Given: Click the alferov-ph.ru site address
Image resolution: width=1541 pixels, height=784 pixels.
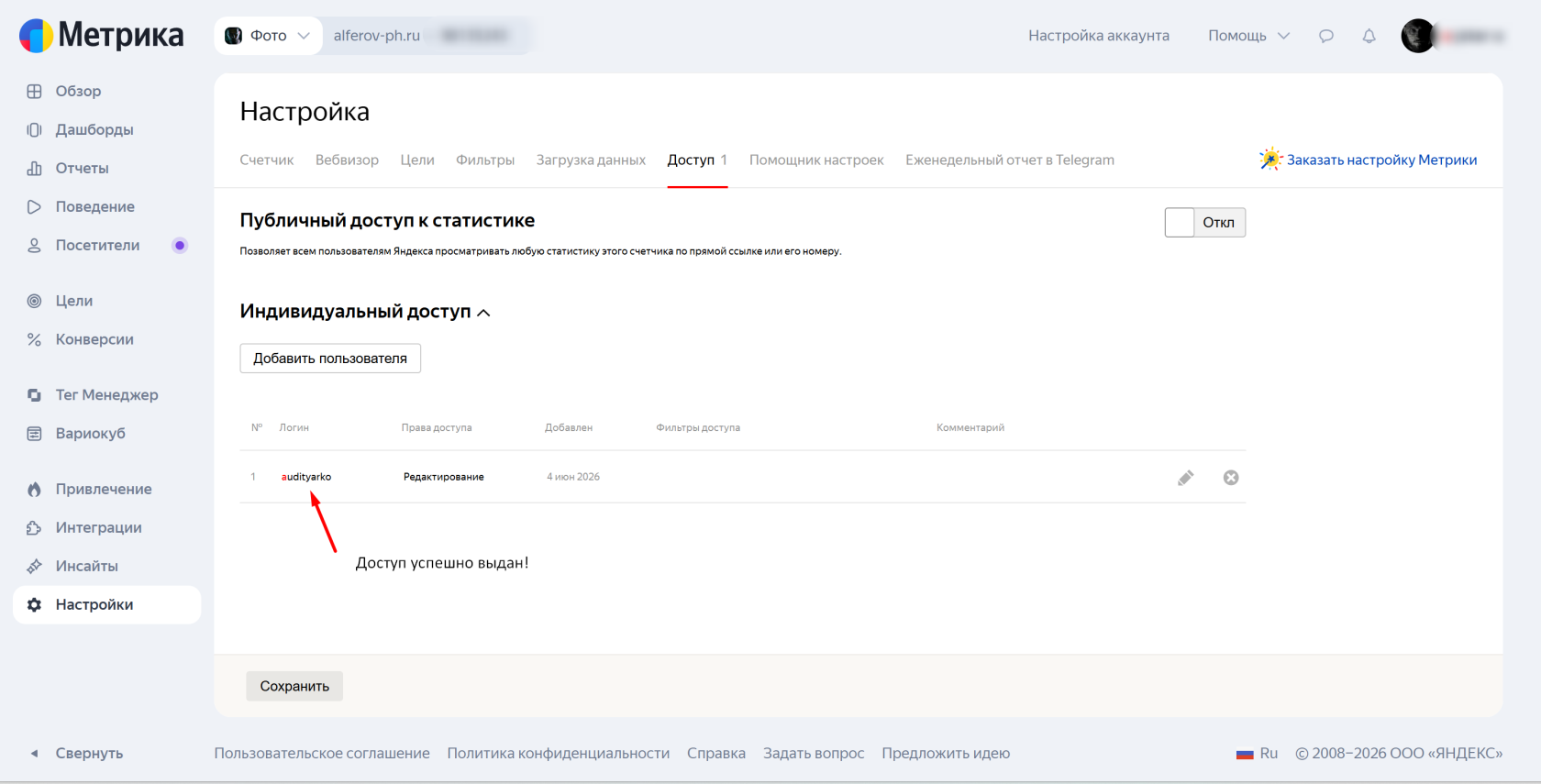Looking at the screenshot, I should pos(377,36).
